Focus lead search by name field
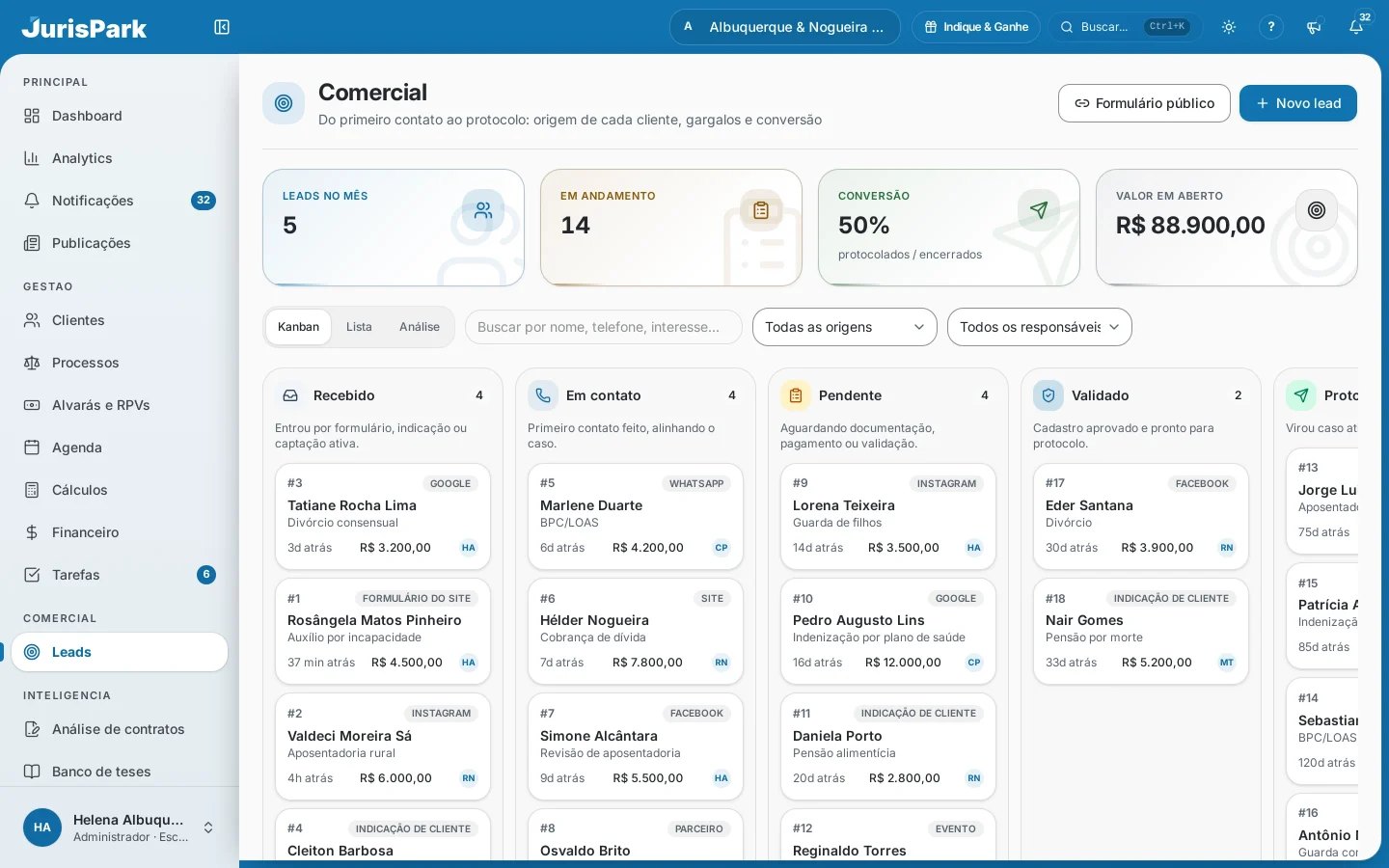Image resolution: width=1389 pixels, height=868 pixels. click(604, 327)
